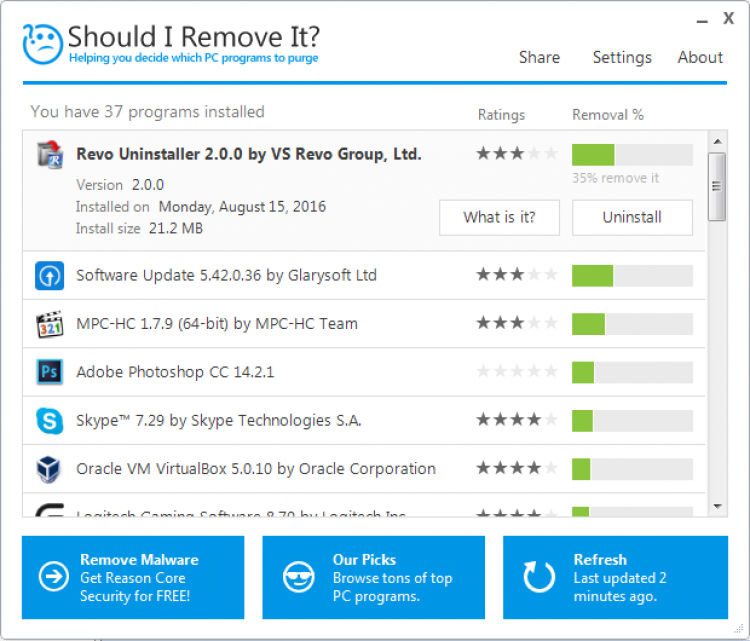The width and height of the screenshot is (750, 641).
Task: Click Software Update's removal percentage bar
Action: point(632,276)
